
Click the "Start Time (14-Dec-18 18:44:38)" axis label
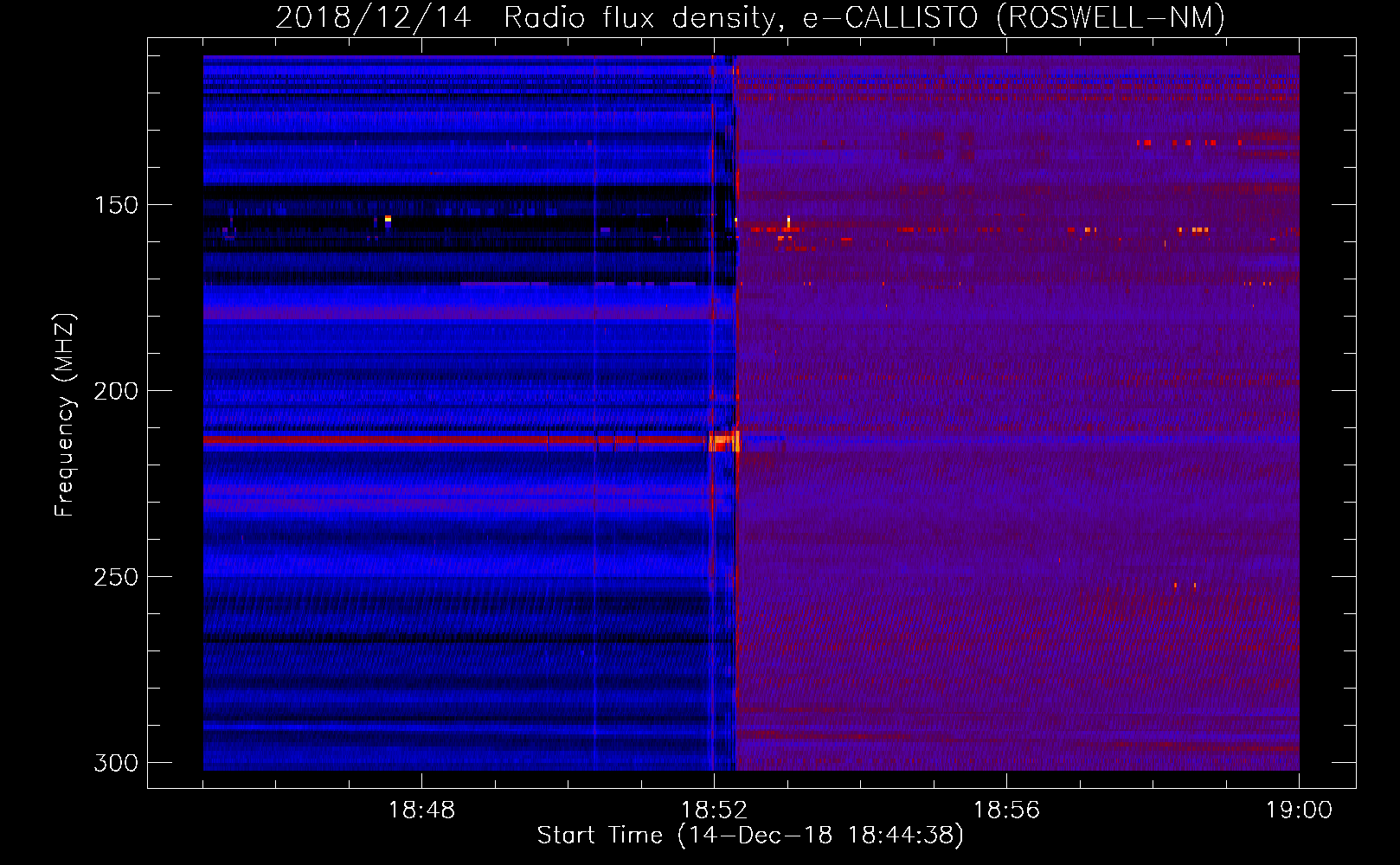[750, 836]
